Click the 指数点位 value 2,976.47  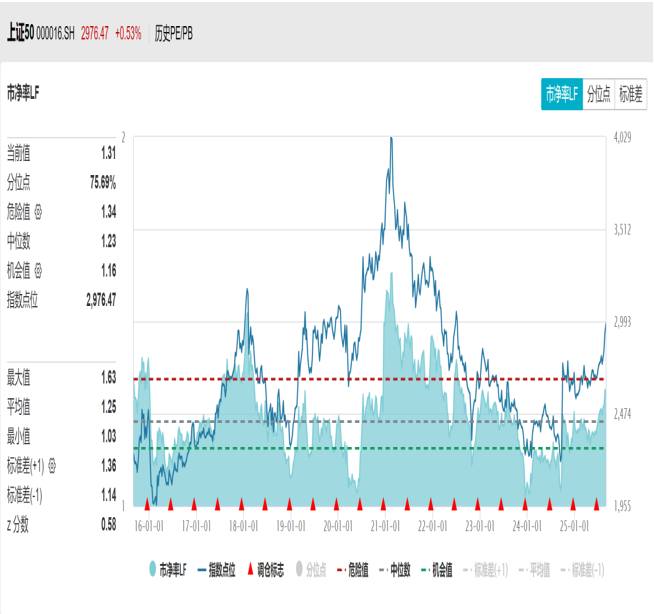click(x=101, y=300)
